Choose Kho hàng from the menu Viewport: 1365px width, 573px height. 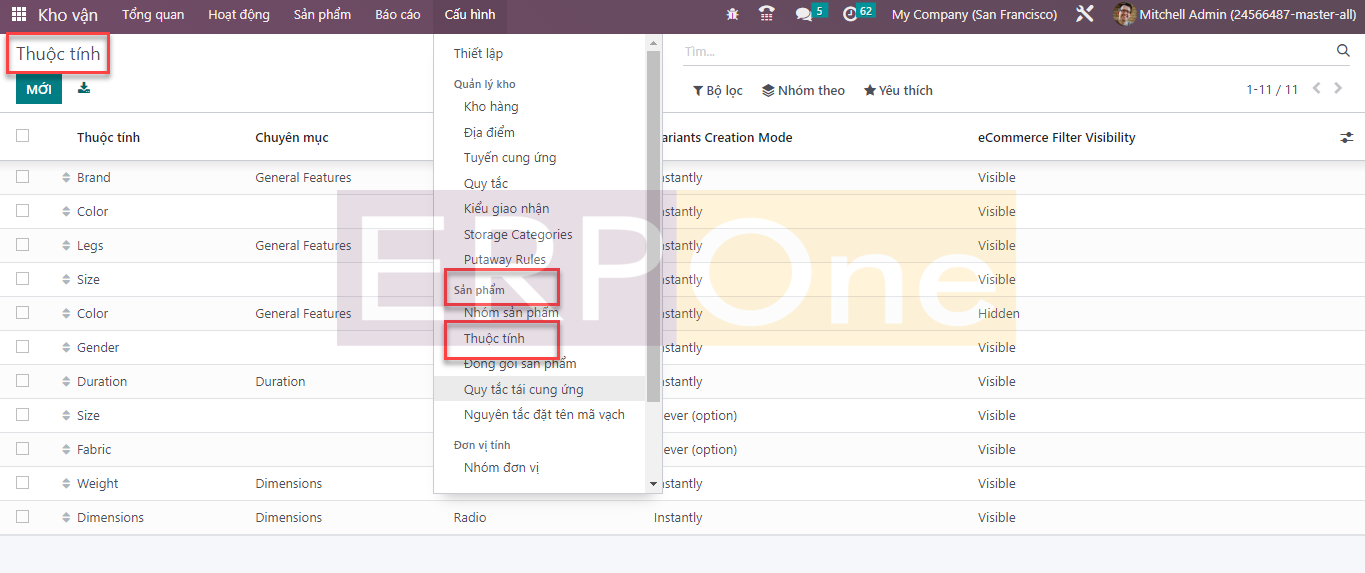[x=491, y=106]
